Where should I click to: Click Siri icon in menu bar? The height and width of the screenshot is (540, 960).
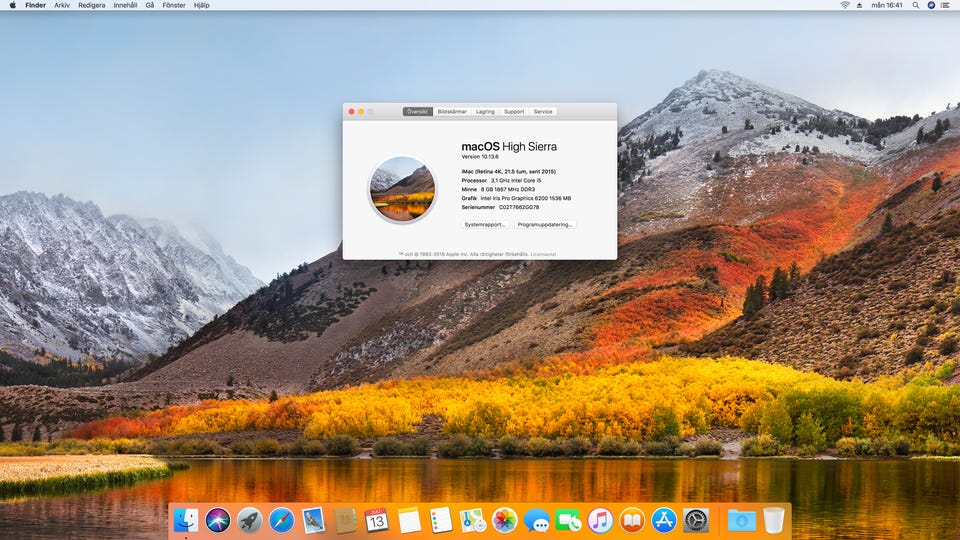pos(931,5)
